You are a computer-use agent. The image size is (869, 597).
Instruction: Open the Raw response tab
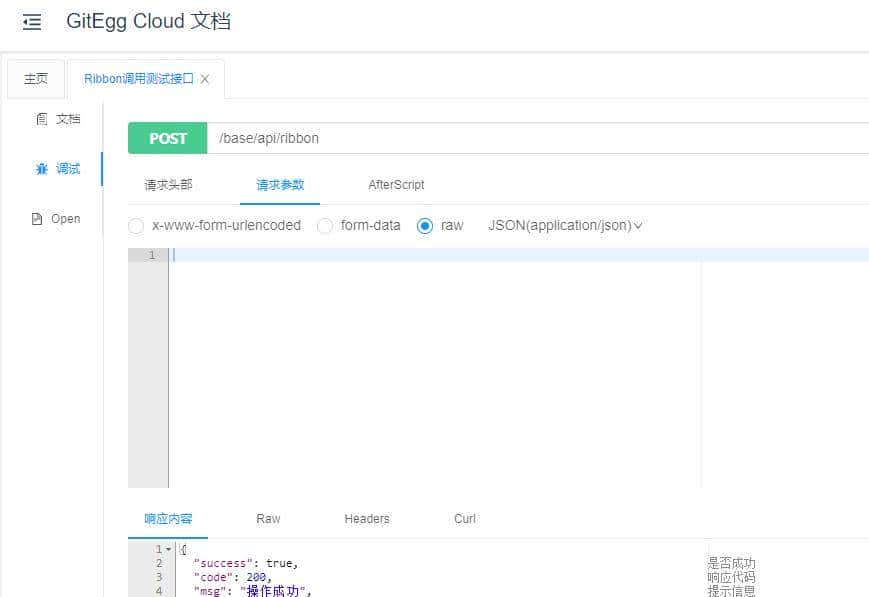pyautogui.click(x=268, y=519)
